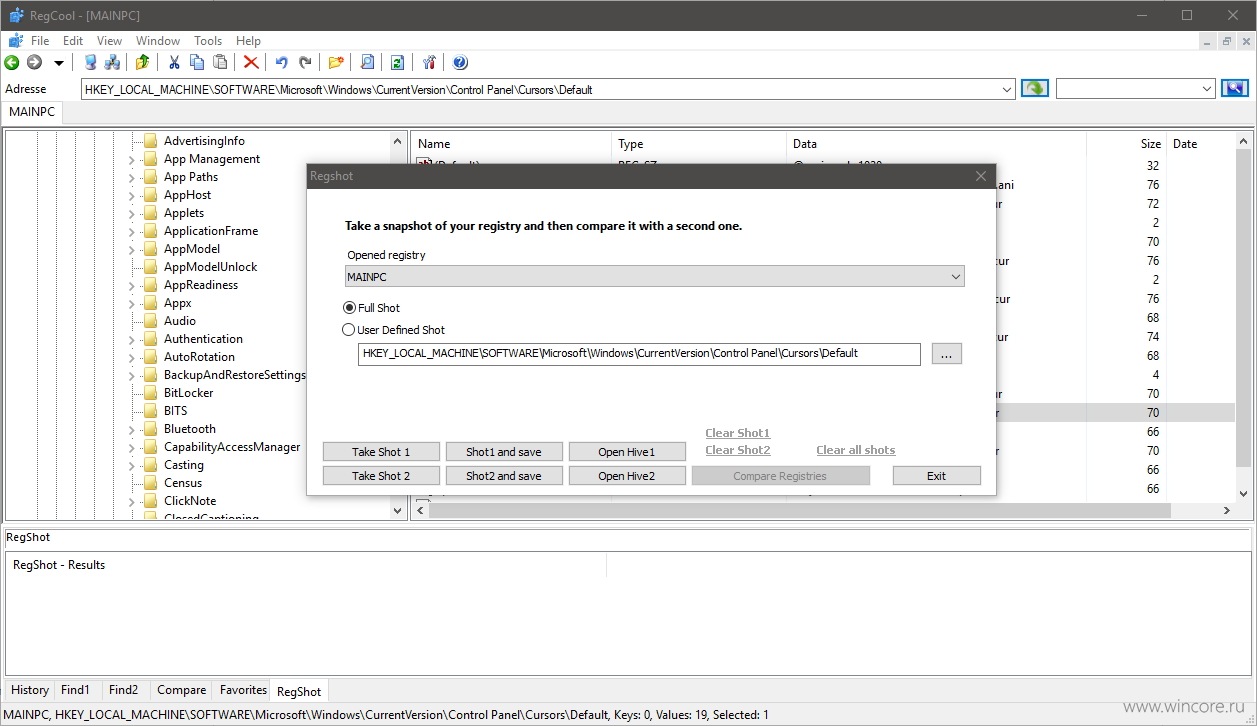
Task: Go back with the green arrow
Action: tap(13, 62)
